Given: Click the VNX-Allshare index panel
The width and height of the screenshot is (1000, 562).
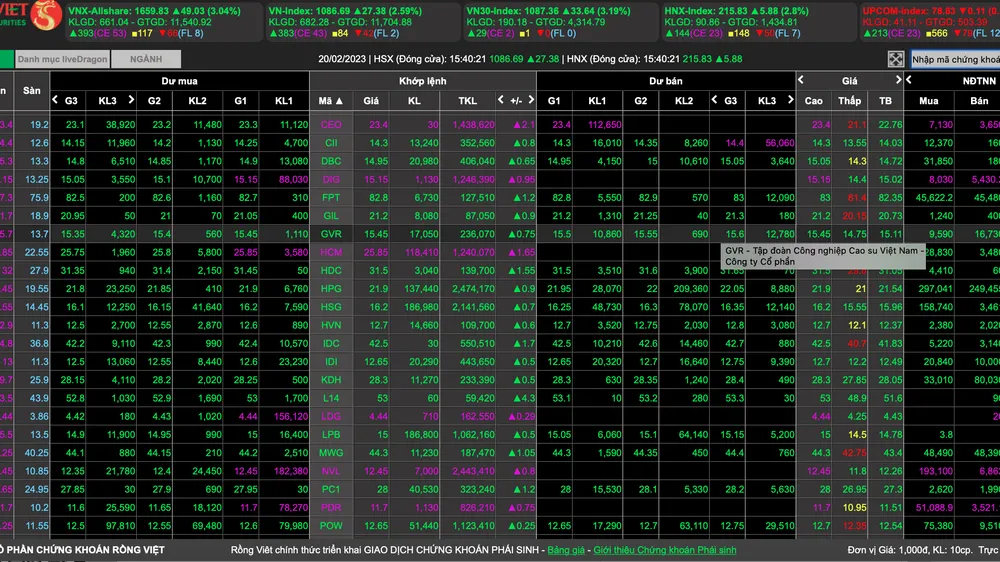Looking at the screenshot, I should (162, 22).
